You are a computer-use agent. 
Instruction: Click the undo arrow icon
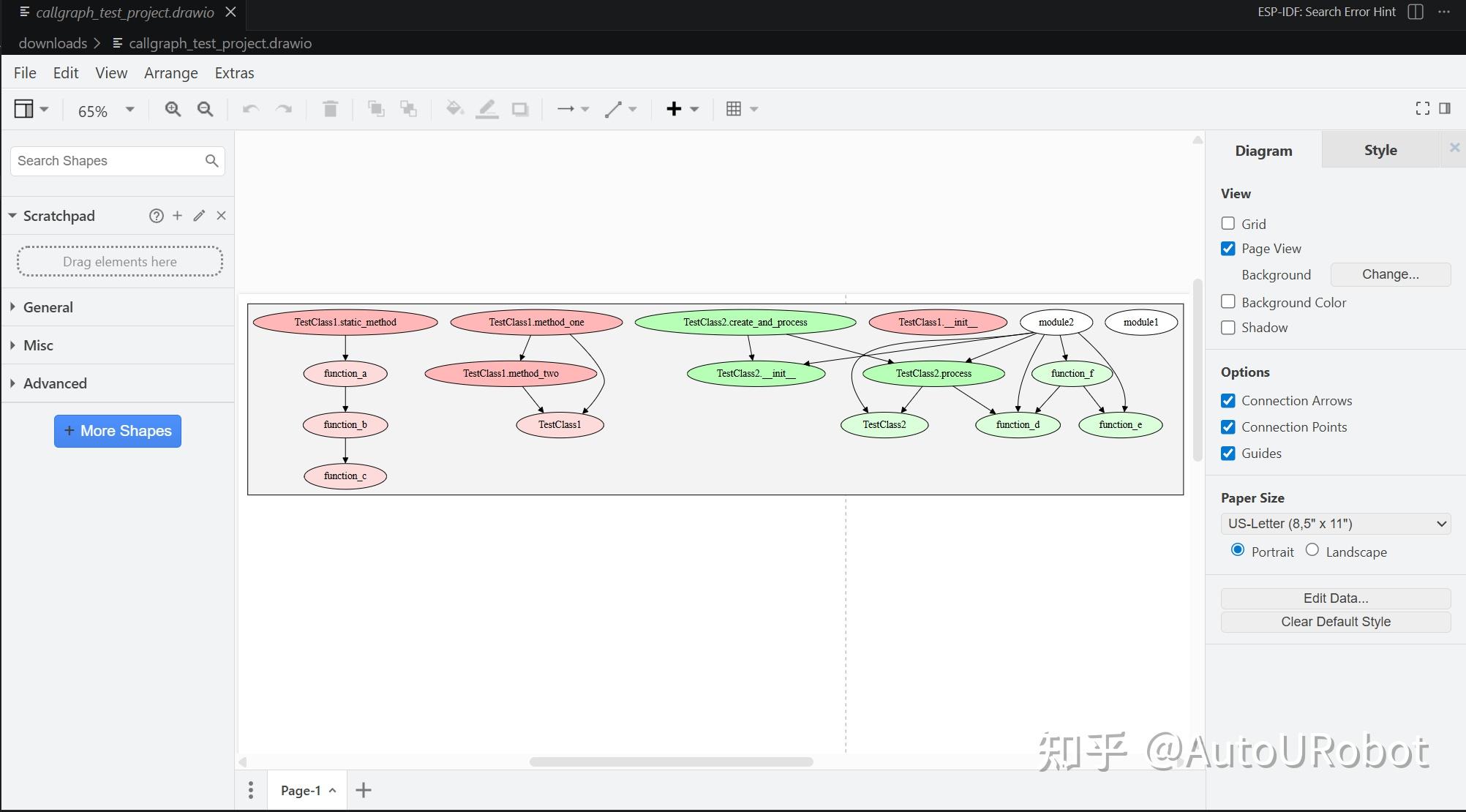251,109
